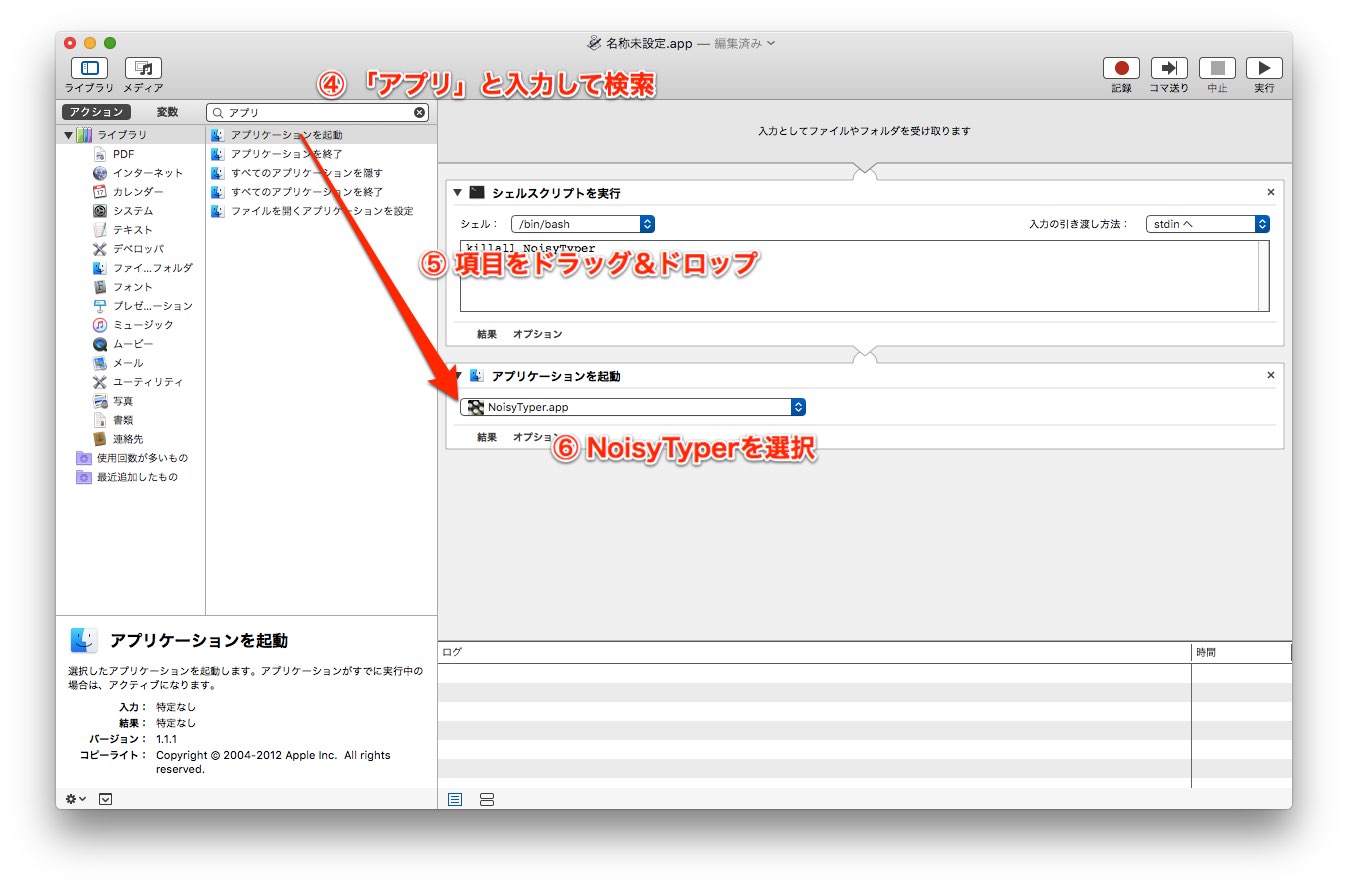Click the 時間 column header
This screenshot has width=1348, height=889.
tap(1242, 652)
